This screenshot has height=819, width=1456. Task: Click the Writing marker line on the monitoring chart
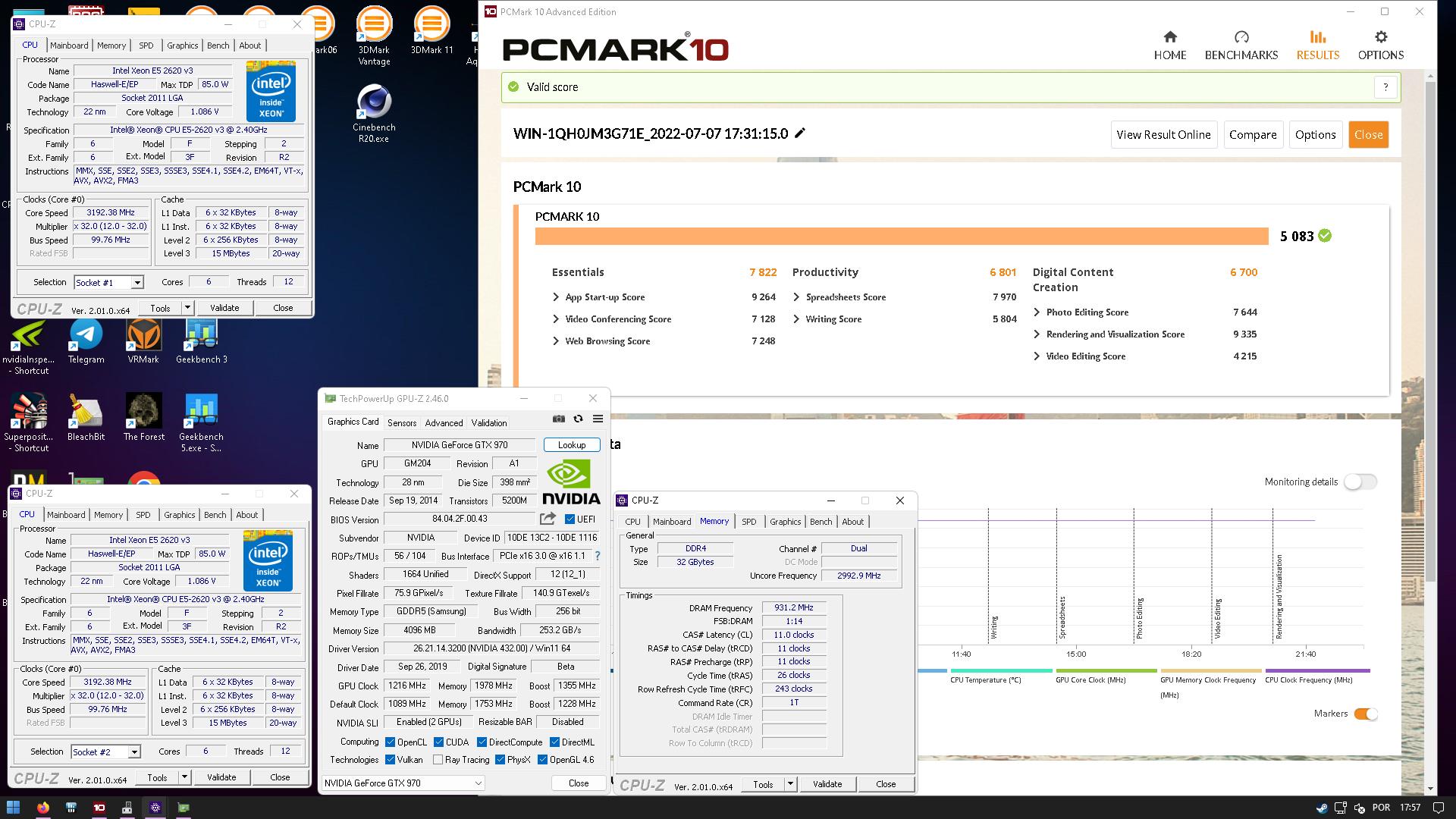coord(988,576)
